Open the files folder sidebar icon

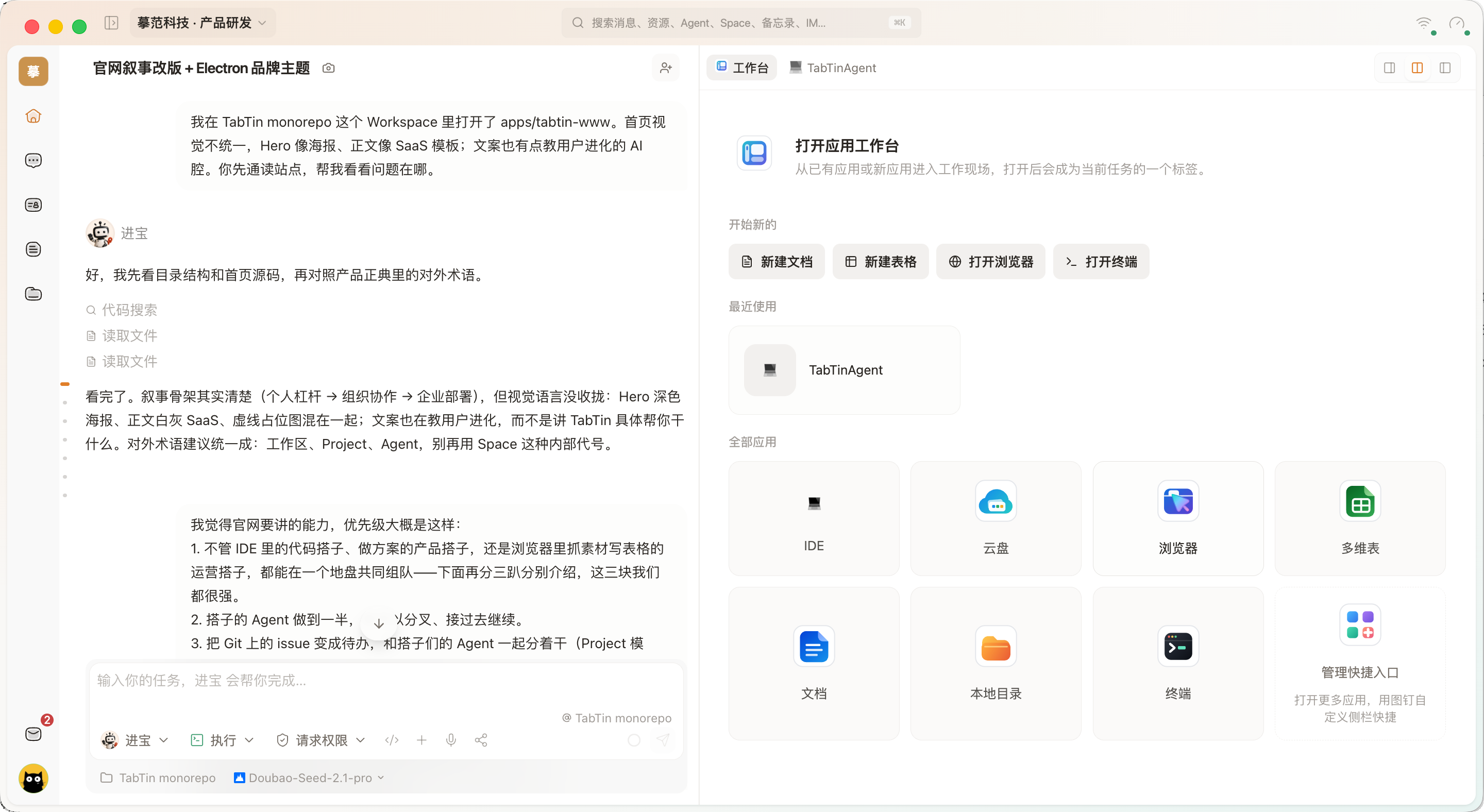tap(33, 294)
